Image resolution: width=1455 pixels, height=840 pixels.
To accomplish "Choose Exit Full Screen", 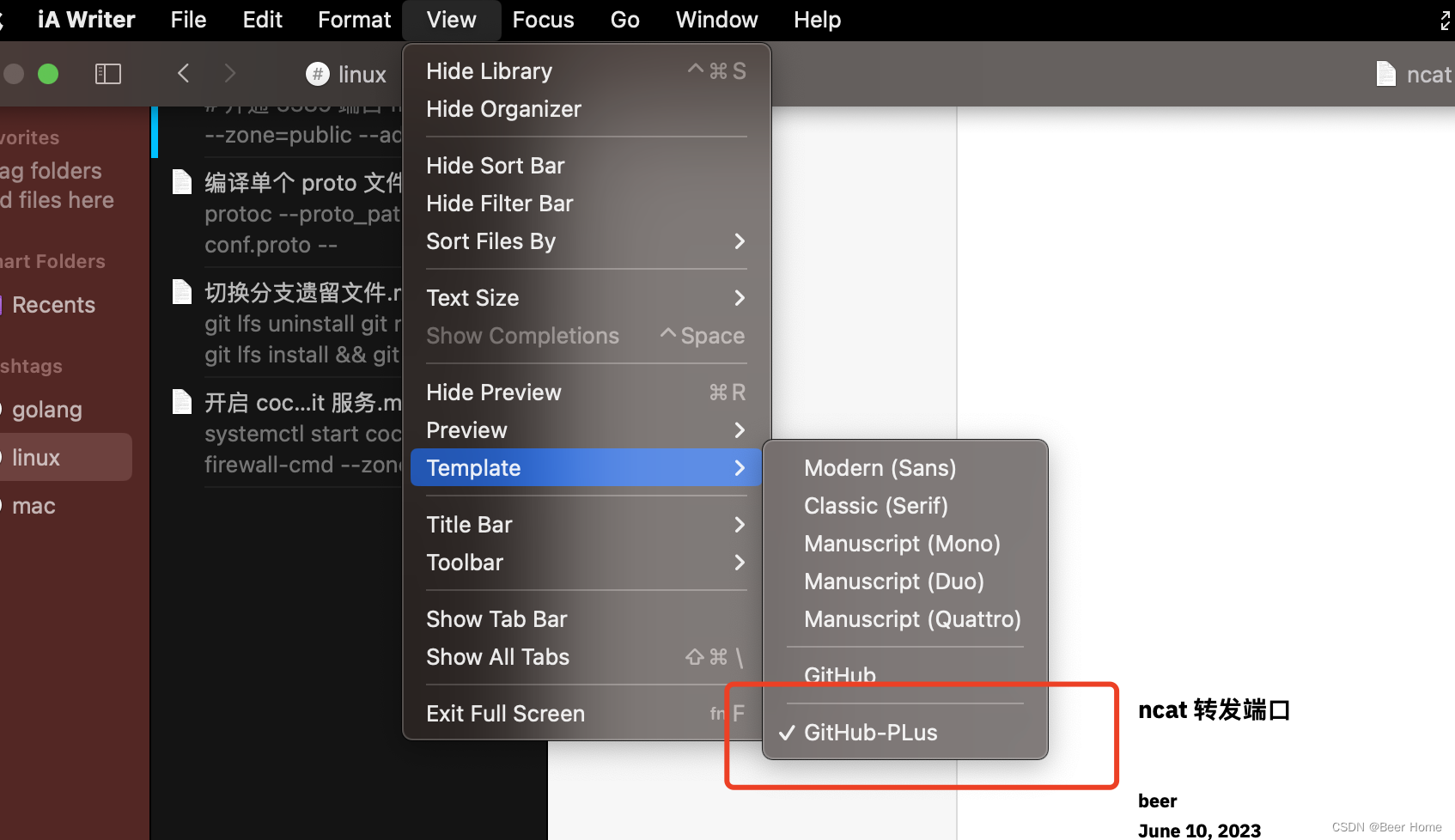I will tap(587, 714).
